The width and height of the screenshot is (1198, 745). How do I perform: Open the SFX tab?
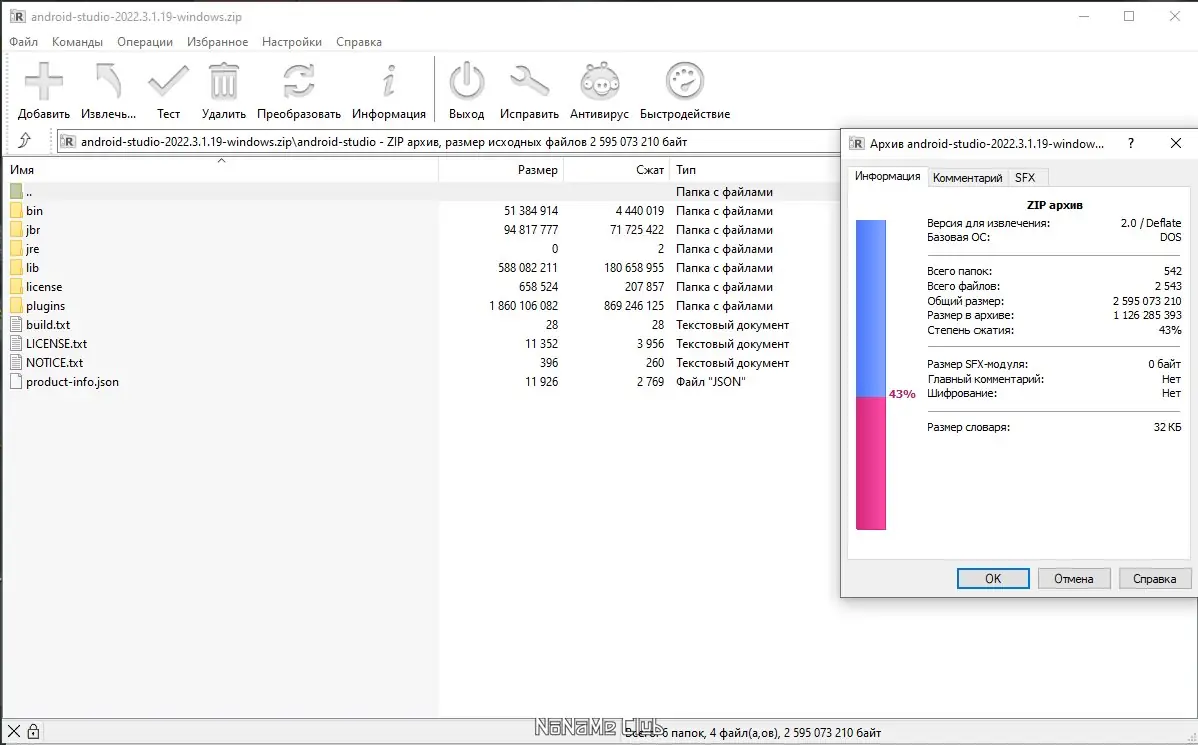tap(1026, 177)
